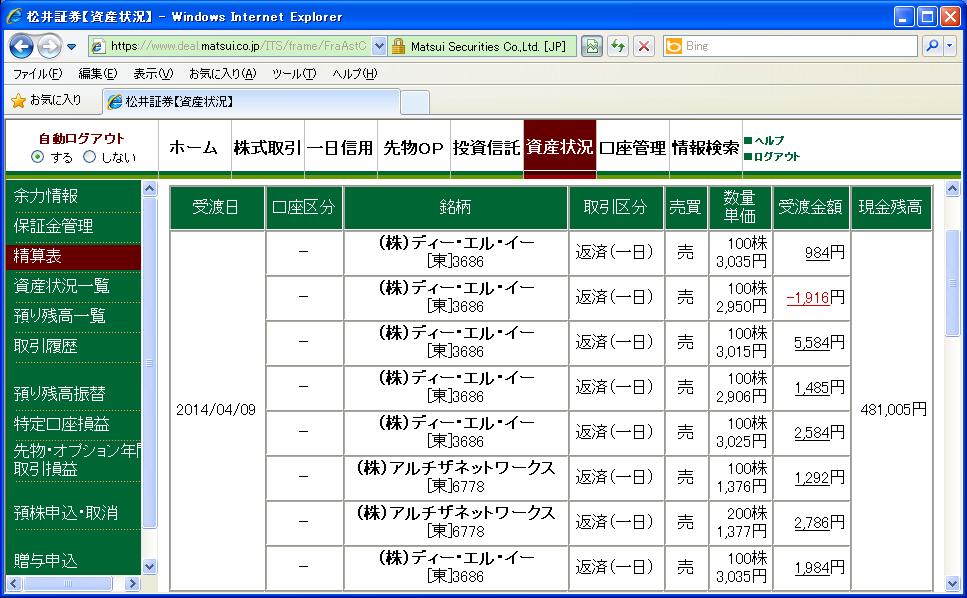The height and width of the screenshot is (598, 967).
Task: Go forward with the browser Forward arrow
Action: [x=49, y=46]
